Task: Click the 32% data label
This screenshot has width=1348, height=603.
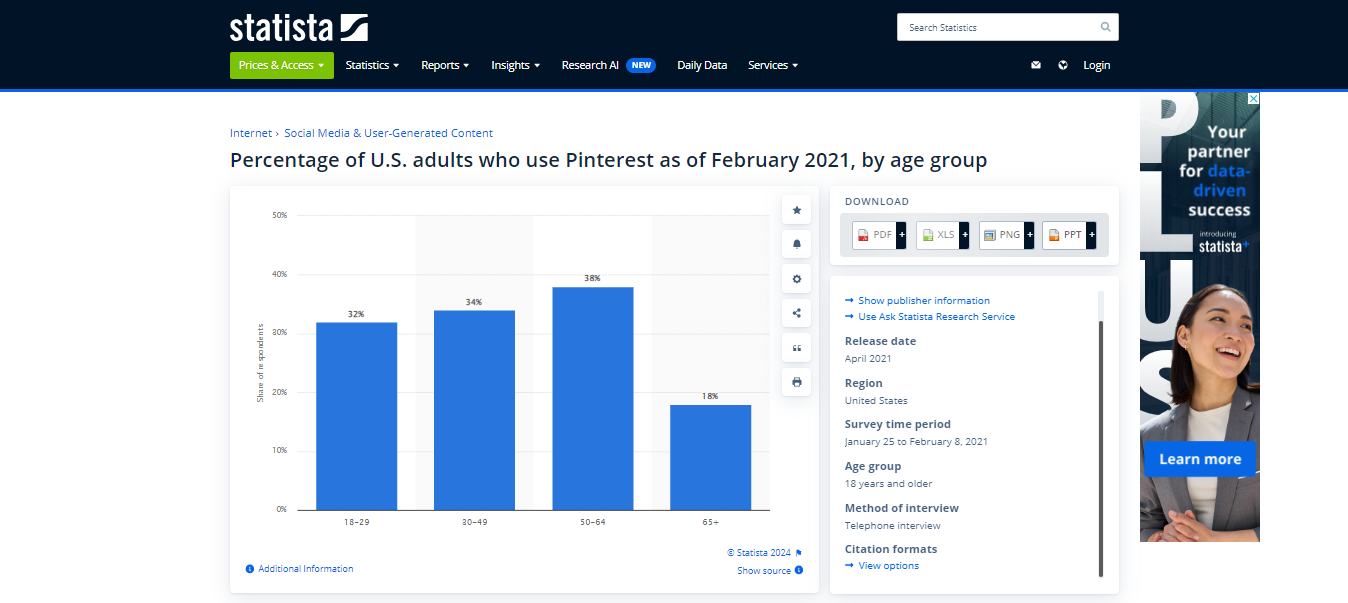Action: click(x=356, y=314)
